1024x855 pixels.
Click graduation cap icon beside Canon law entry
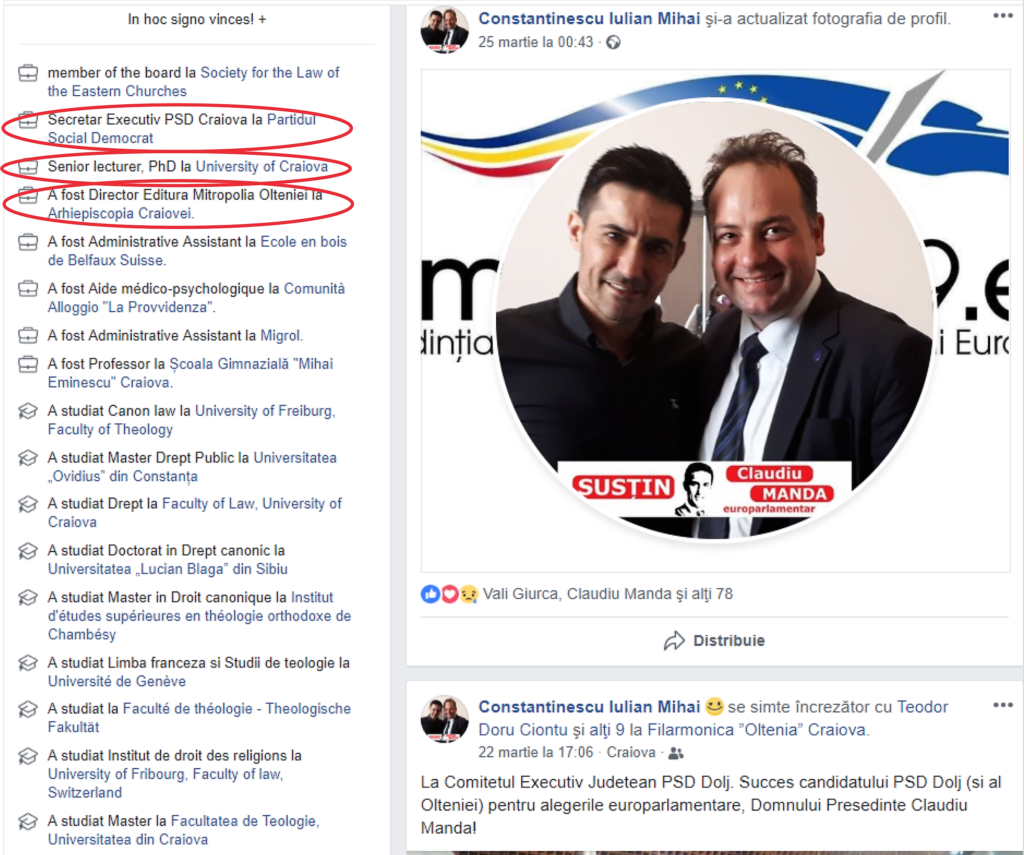click(x=27, y=411)
